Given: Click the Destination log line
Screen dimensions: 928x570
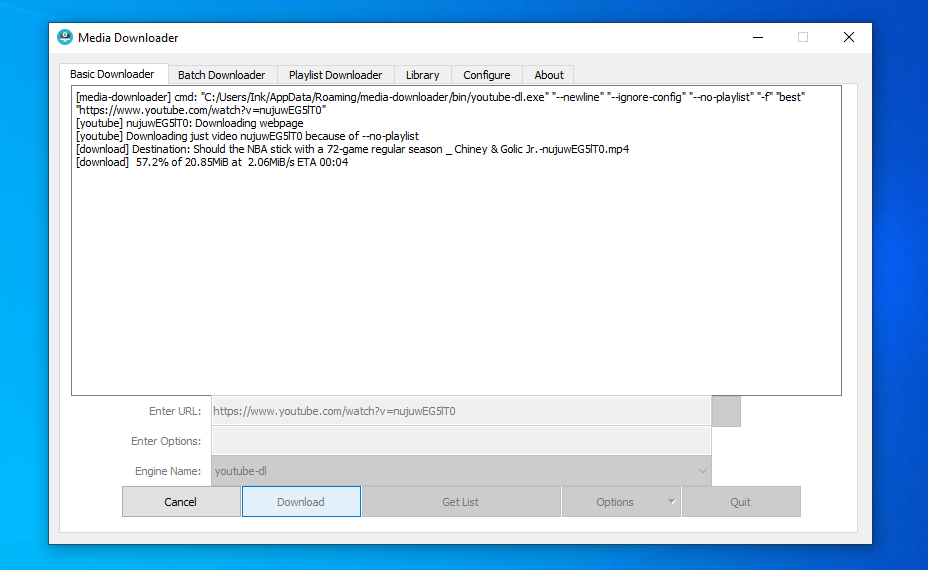Looking at the screenshot, I should 352,149.
